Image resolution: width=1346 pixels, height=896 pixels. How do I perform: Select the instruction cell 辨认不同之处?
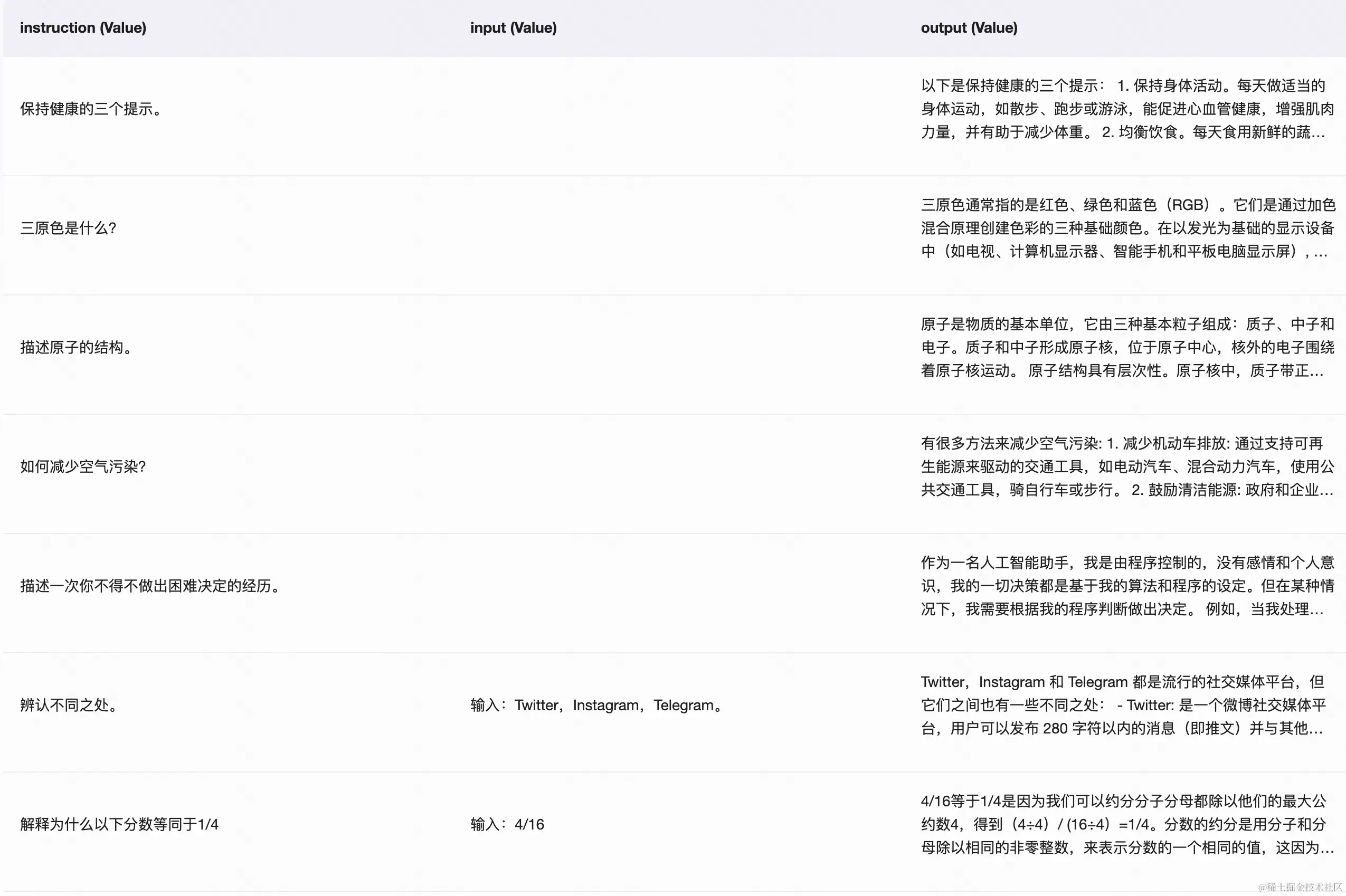point(69,705)
